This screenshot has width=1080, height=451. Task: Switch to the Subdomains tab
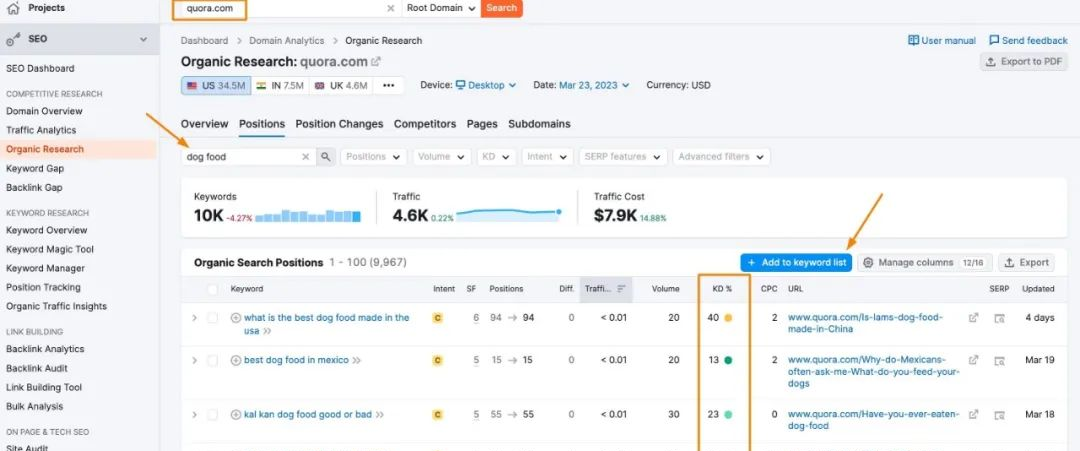[539, 124]
